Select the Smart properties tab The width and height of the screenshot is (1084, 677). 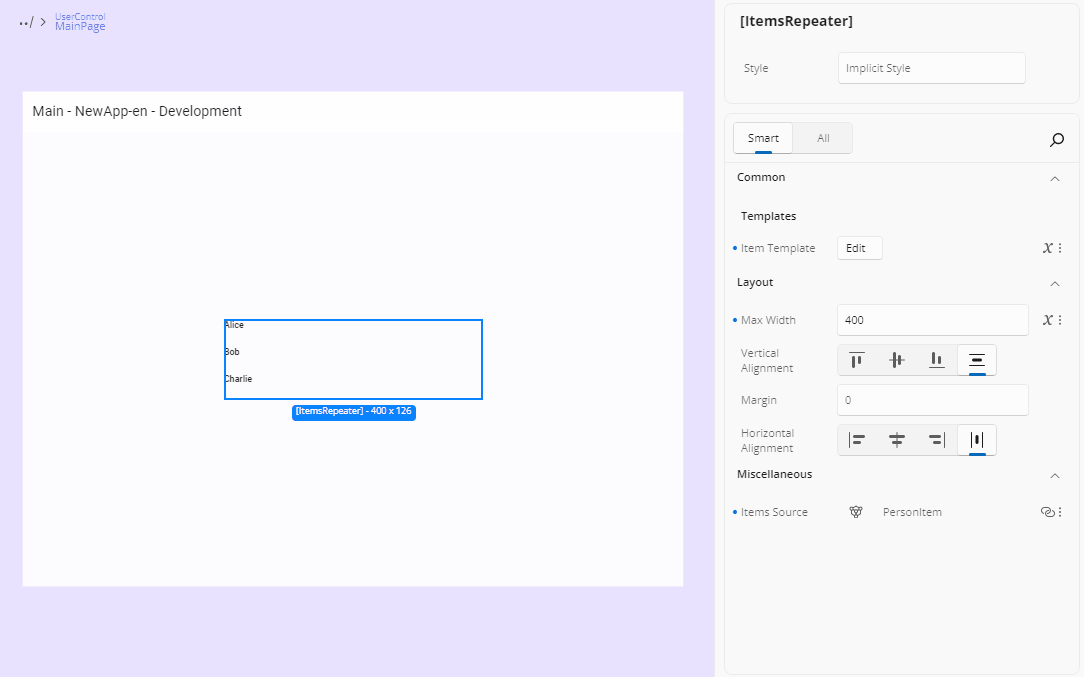[762, 138]
